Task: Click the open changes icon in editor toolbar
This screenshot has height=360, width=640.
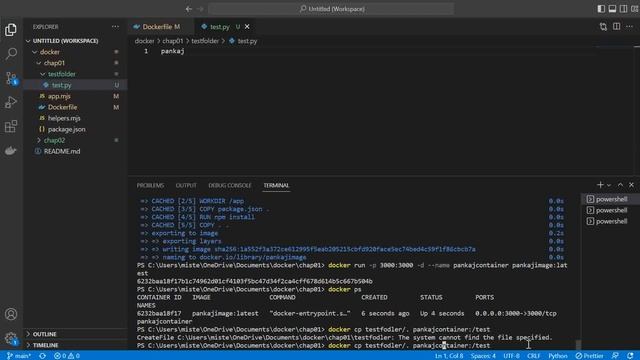Action: pyautogui.click(x=603, y=27)
